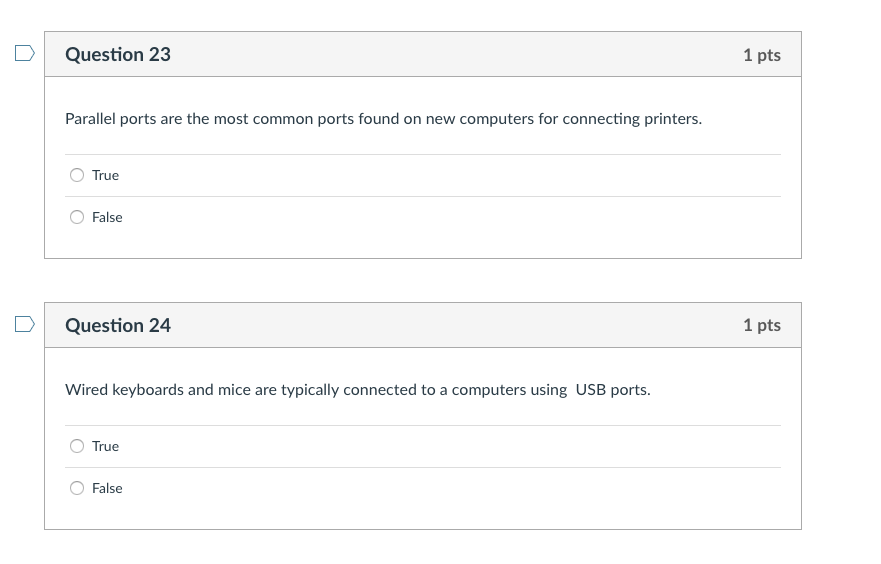Click the "True" answer label under parallel ports question
Viewport: 881px width, 564px height.
point(105,175)
